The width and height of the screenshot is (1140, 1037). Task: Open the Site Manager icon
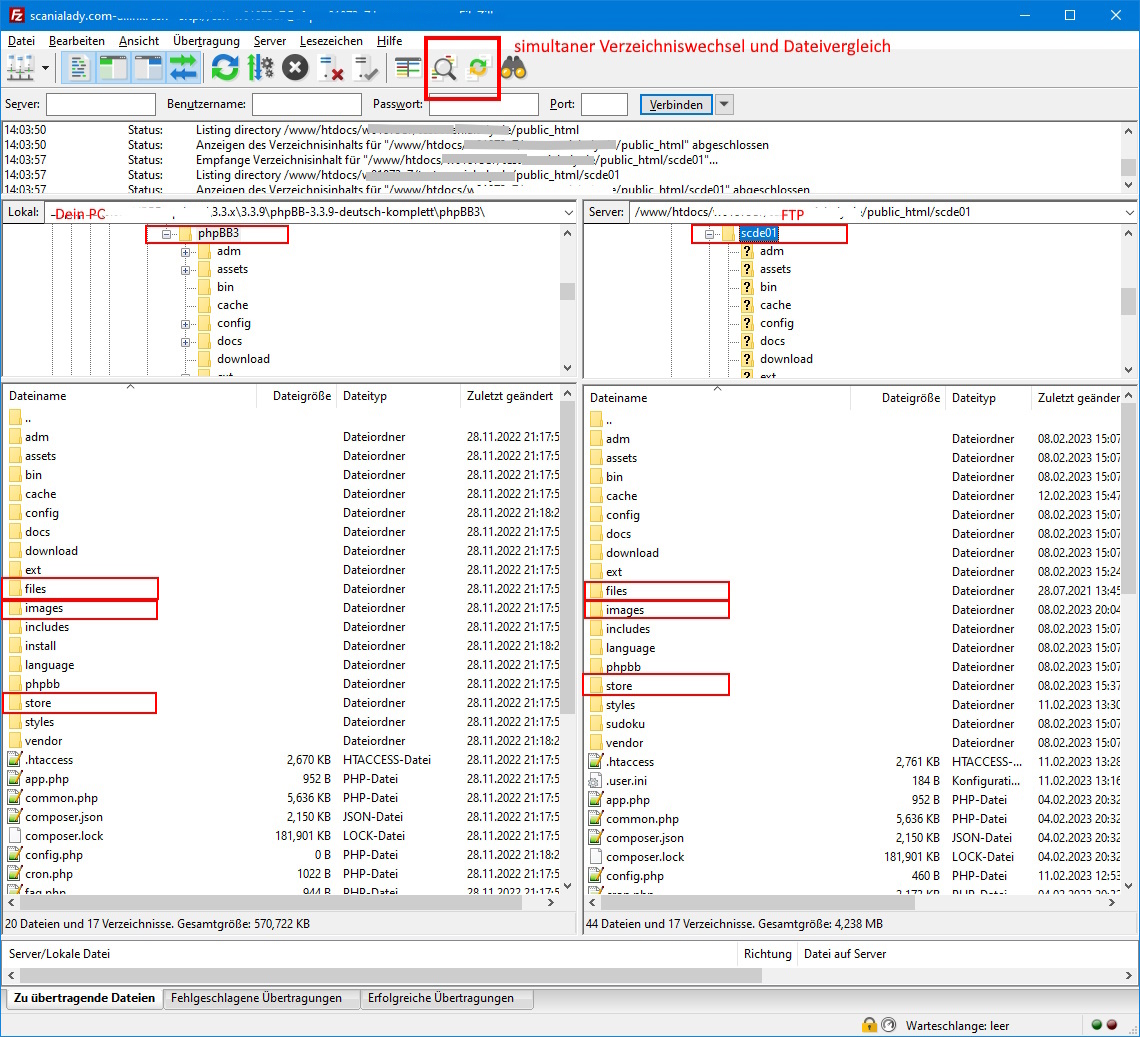(x=19, y=68)
